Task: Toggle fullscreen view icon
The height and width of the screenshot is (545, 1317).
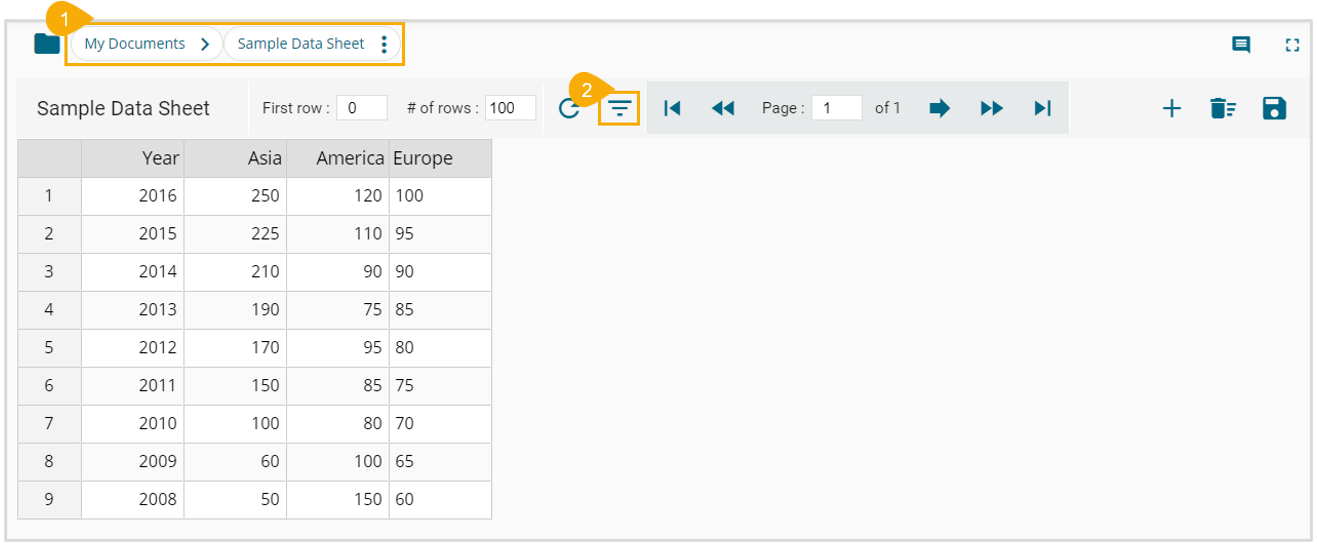Action: click(1292, 45)
